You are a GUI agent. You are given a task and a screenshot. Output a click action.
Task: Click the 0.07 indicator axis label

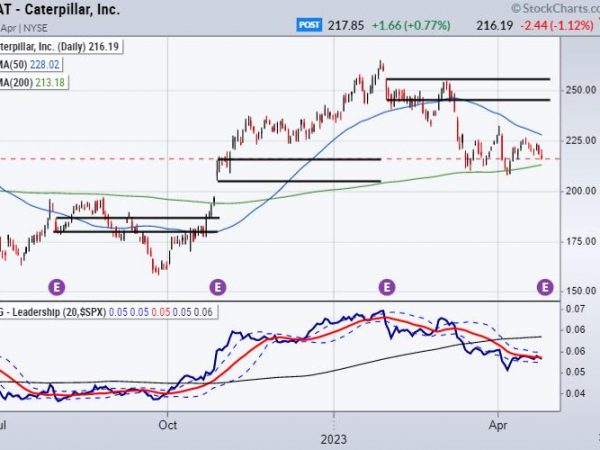tap(576, 308)
